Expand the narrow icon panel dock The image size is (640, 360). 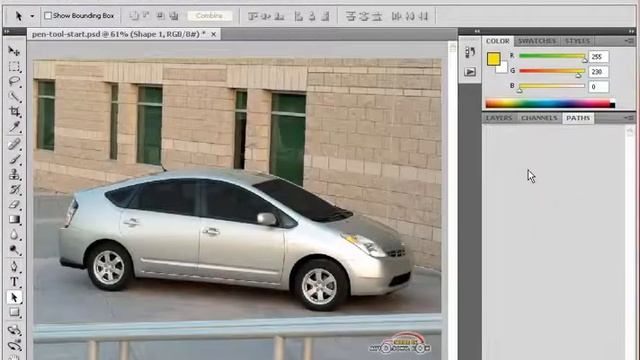point(477,31)
